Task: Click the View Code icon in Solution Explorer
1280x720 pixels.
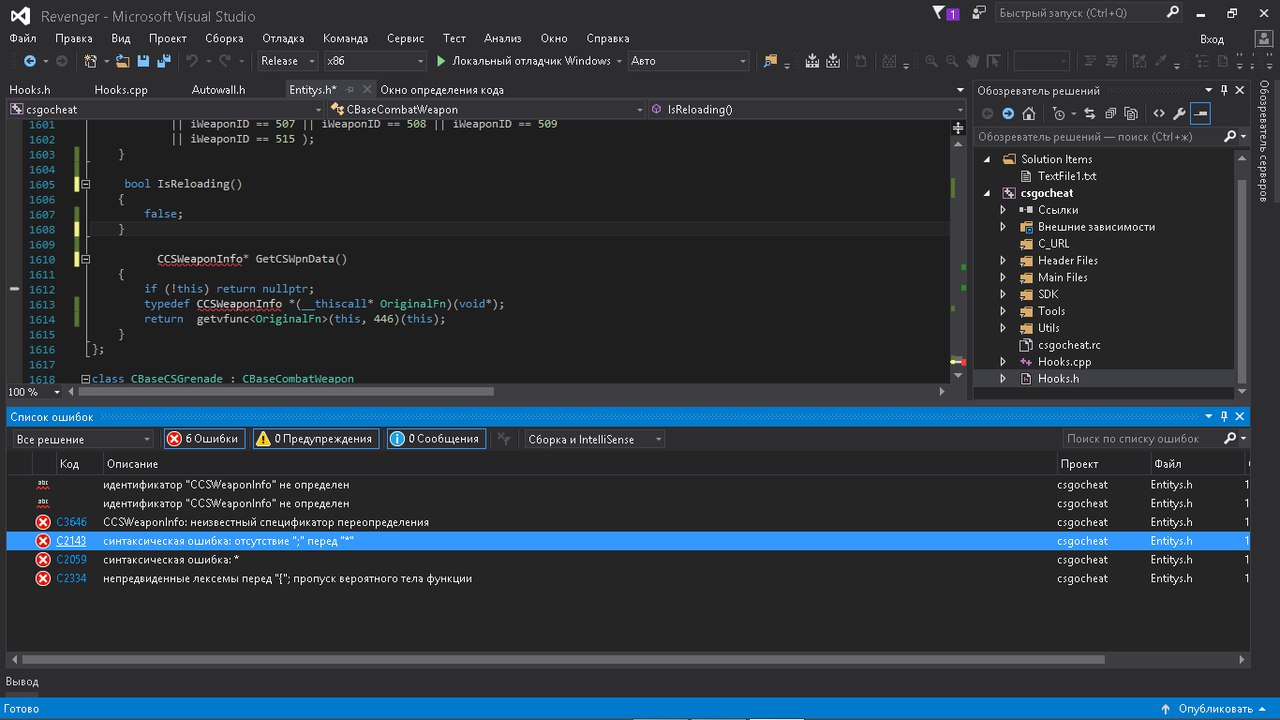Action: 1158,114
